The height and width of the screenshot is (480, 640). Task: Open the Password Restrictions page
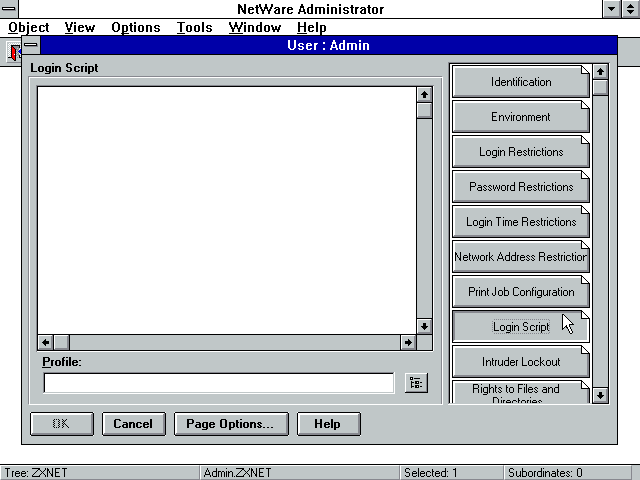point(521,187)
